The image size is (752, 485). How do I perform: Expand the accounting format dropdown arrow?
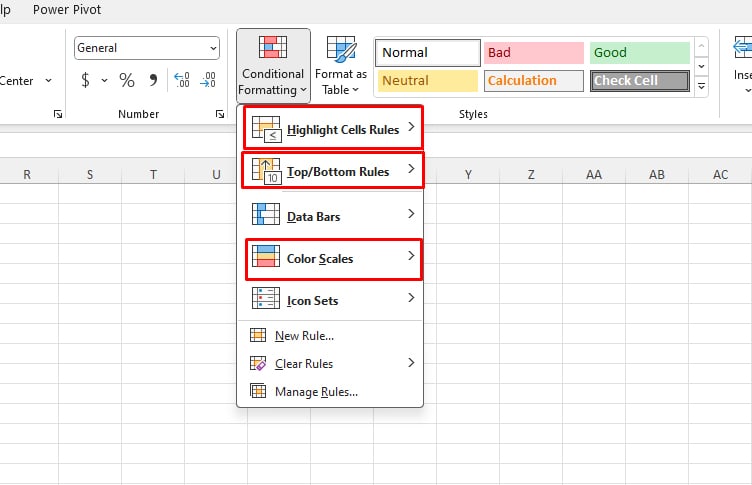point(104,80)
